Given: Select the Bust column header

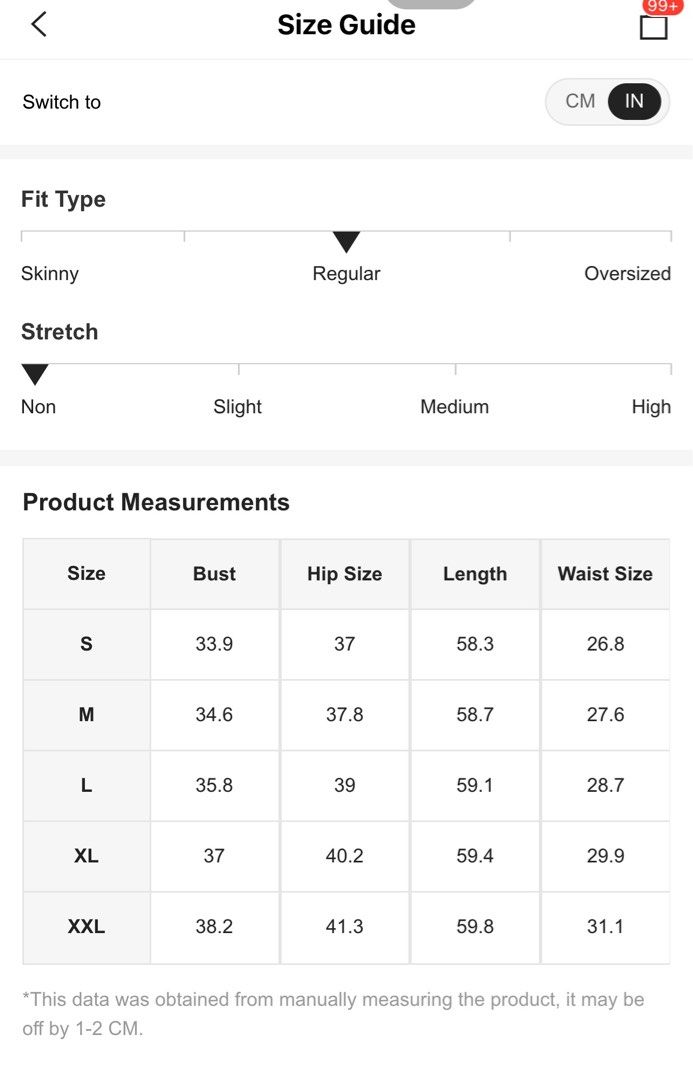Looking at the screenshot, I should point(214,573).
